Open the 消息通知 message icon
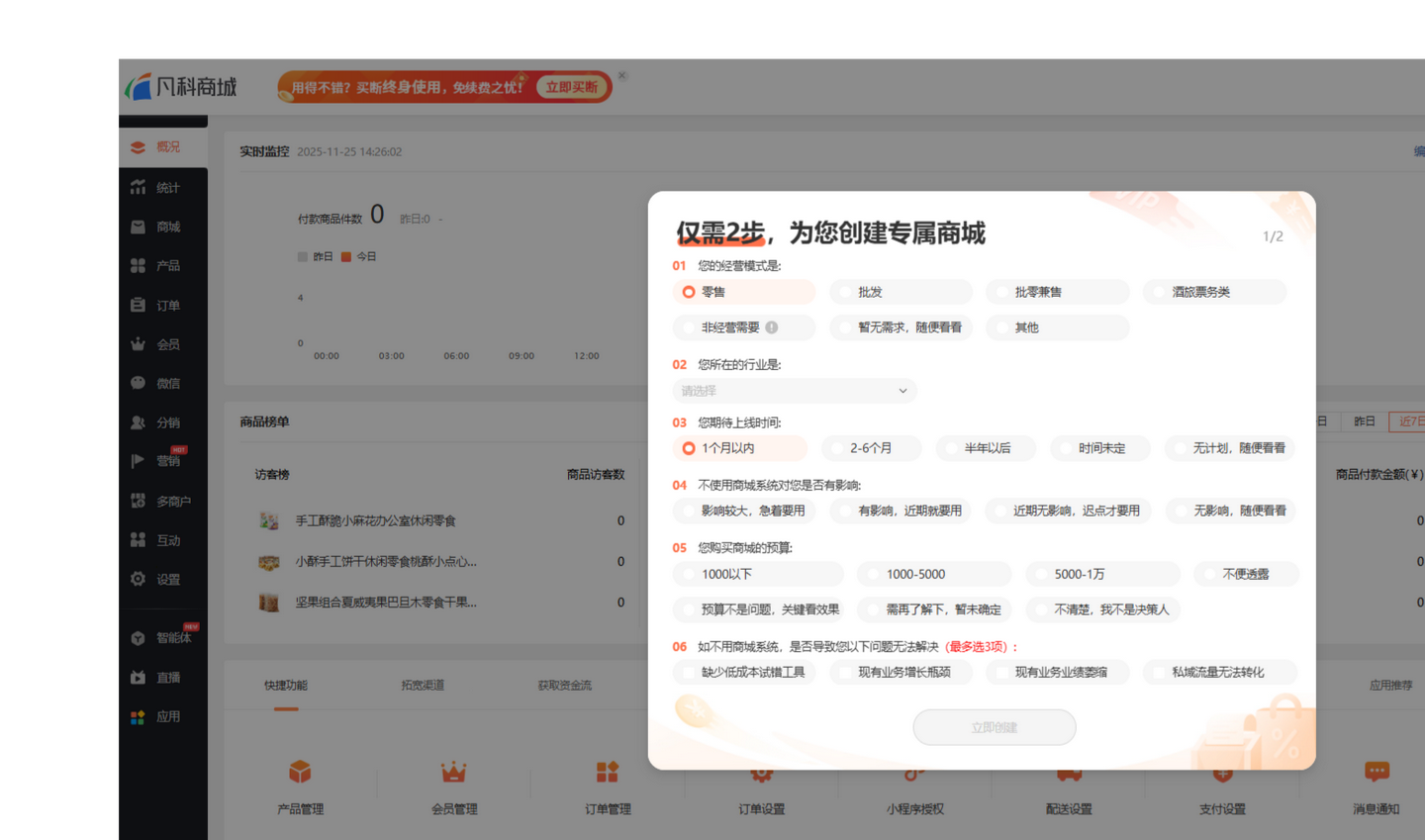Screen dimensions: 1425x840 tap(1377, 772)
